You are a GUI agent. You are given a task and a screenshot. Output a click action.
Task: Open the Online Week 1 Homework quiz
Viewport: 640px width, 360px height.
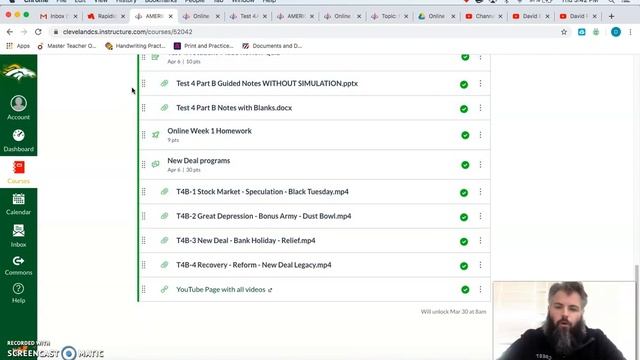tap(209, 131)
